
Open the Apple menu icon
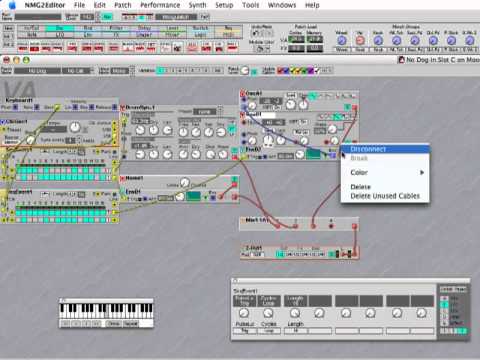click(x=12, y=5)
